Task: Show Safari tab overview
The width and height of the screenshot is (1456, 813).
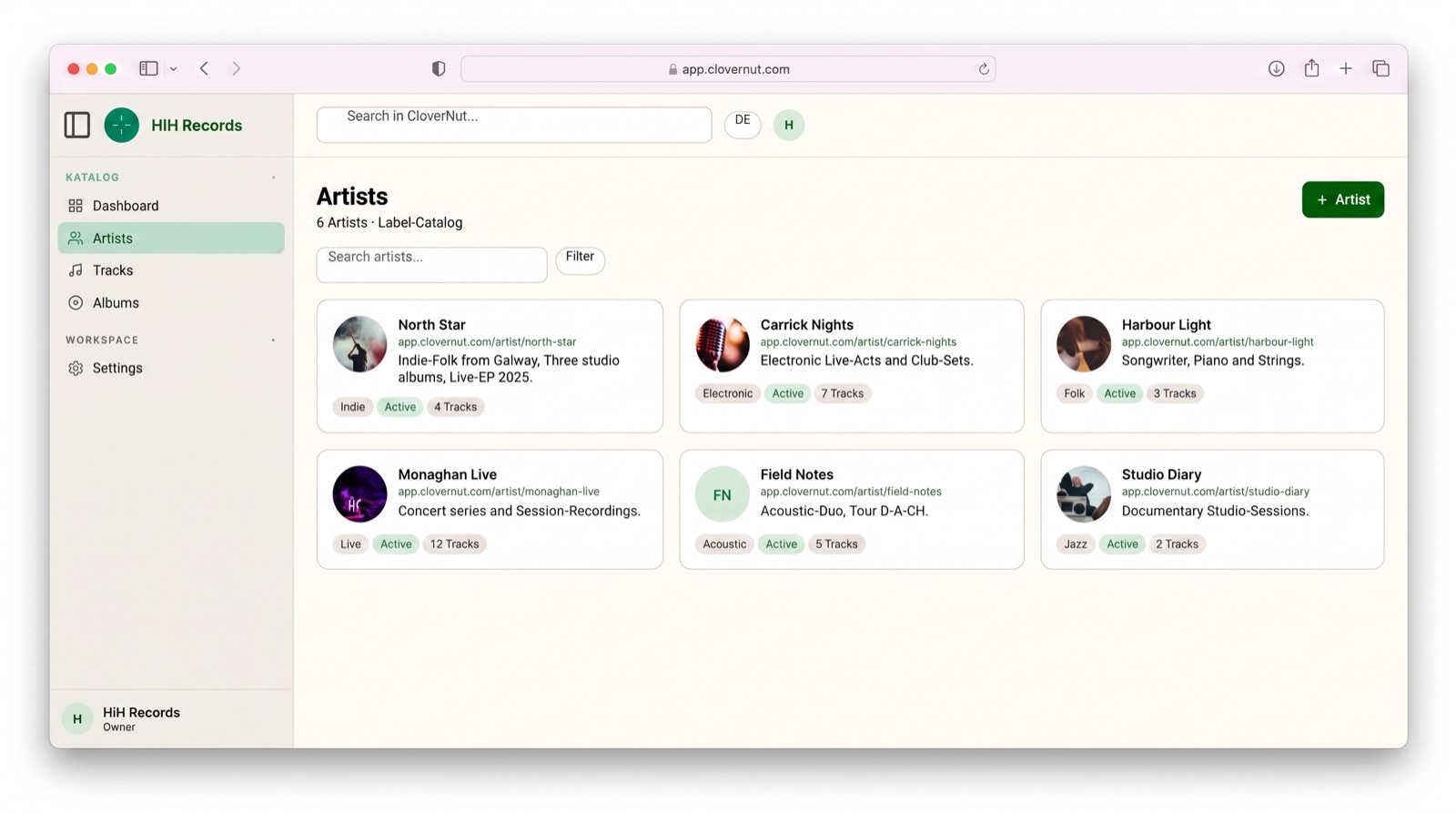Action: click(1380, 68)
